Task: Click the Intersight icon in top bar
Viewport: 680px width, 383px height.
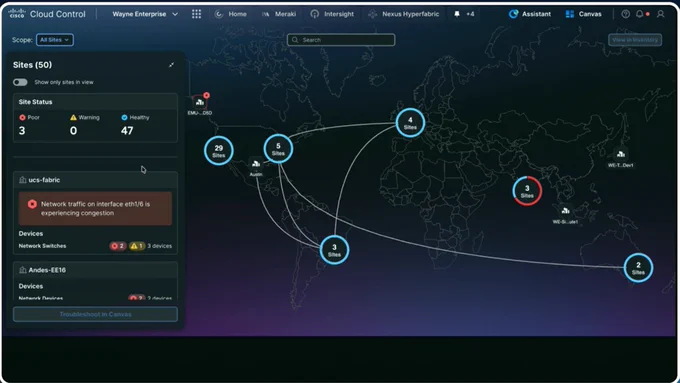Action: (x=314, y=14)
